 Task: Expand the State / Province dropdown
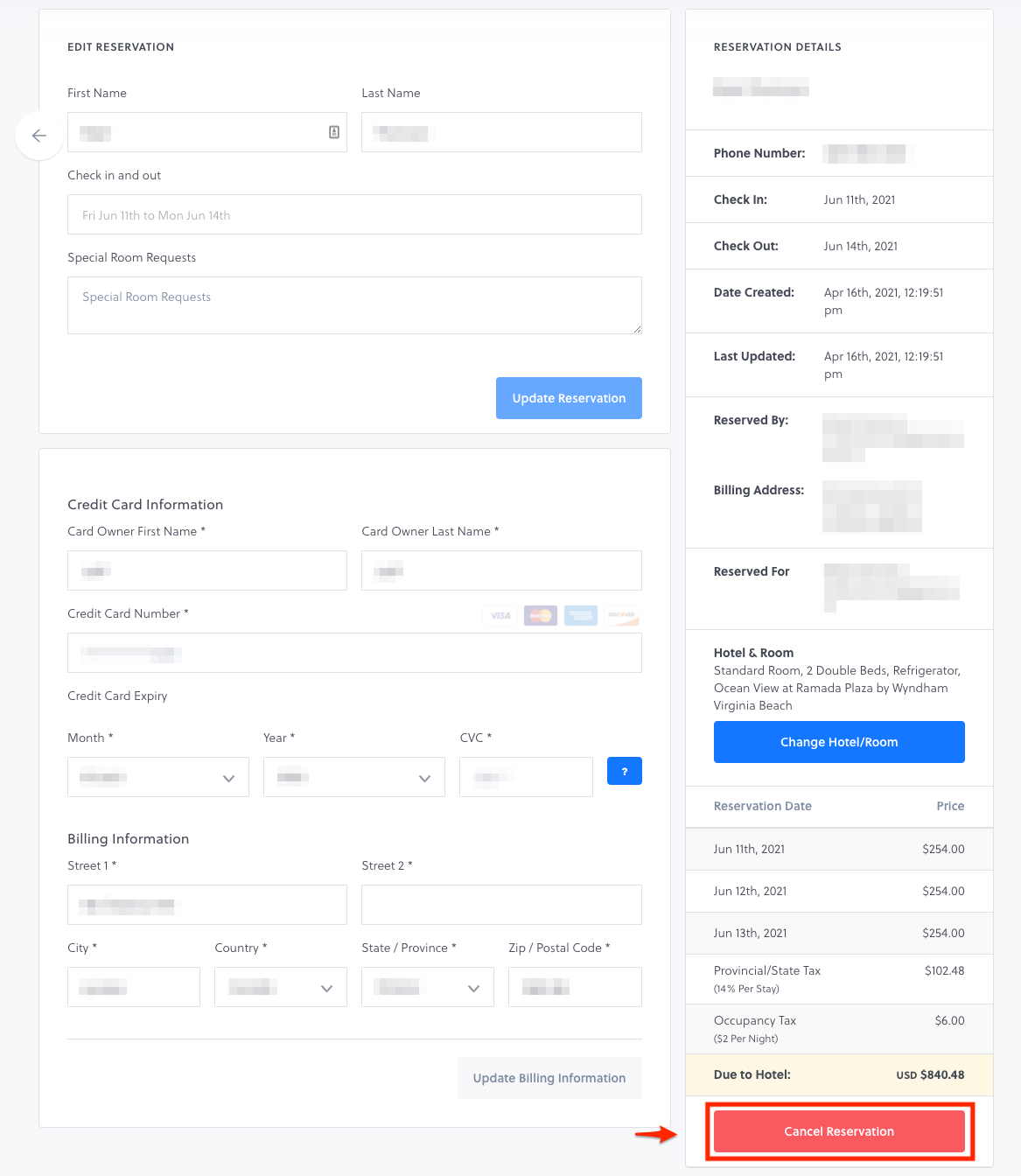coord(427,987)
